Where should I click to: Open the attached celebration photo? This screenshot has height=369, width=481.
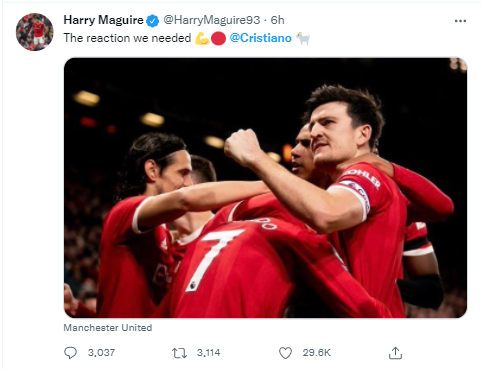pos(265,188)
